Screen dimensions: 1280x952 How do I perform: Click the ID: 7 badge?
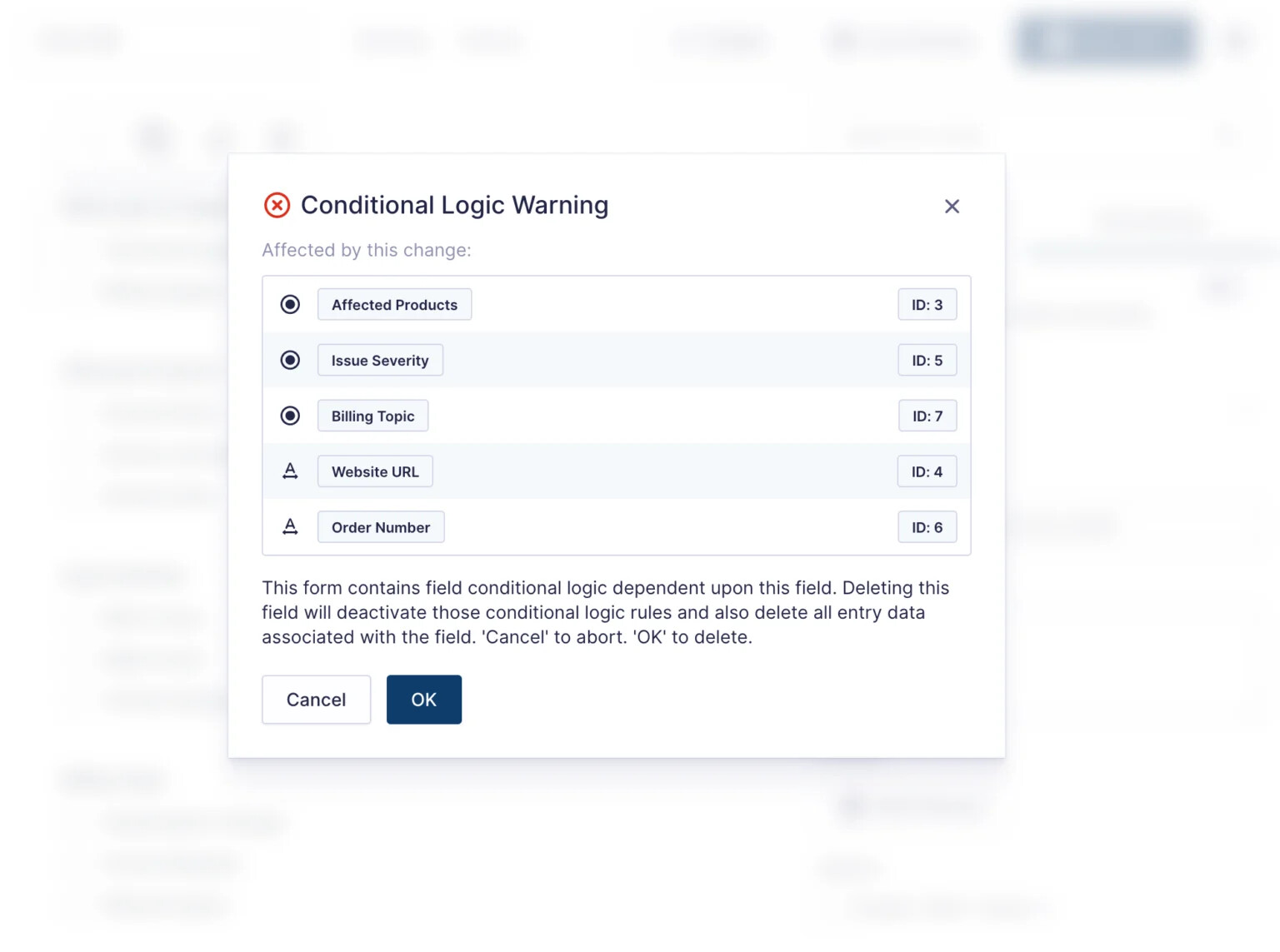[x=927, y=416]
